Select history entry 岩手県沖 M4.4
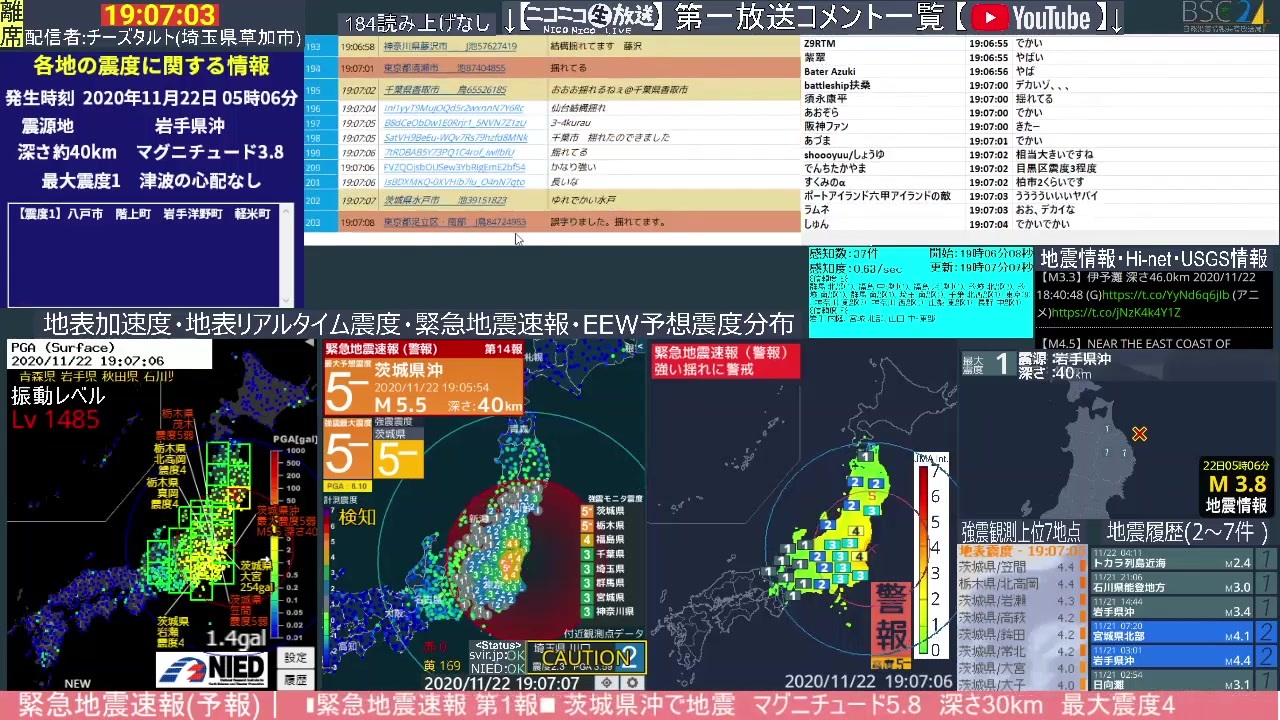Image resolution: width=1280 pixels, height=720 pixels. [x=1183, y=656]
